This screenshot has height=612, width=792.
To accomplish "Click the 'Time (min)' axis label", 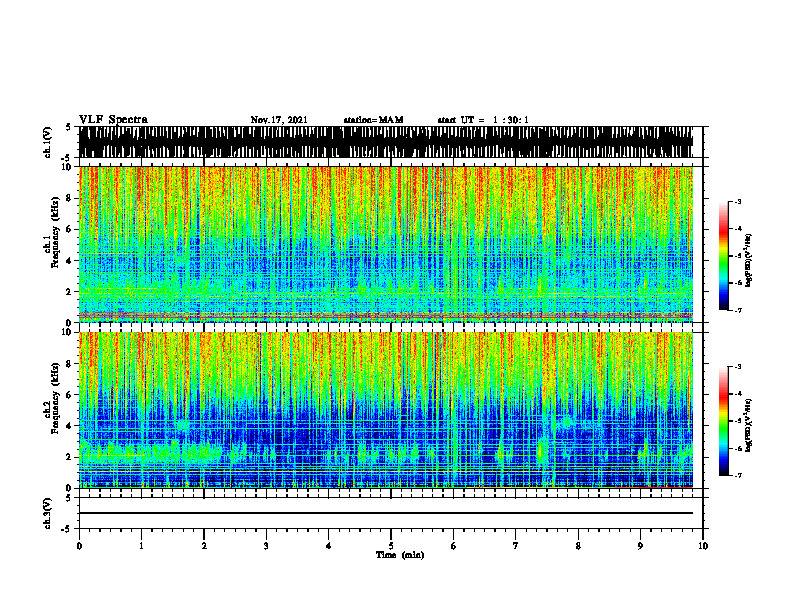I will [x=400, y=555].
